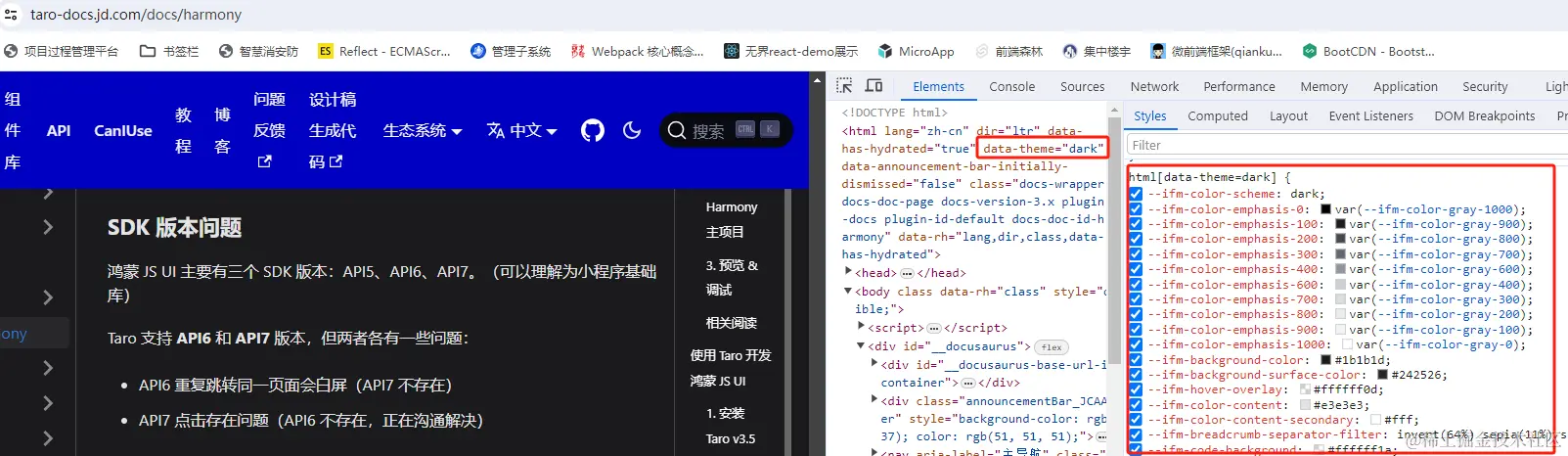Viewport: 1568px width, 456px height.
Task: Expand the __docusaurus-base-url-issue-banner-container div
Action: [x=874, y=363]
